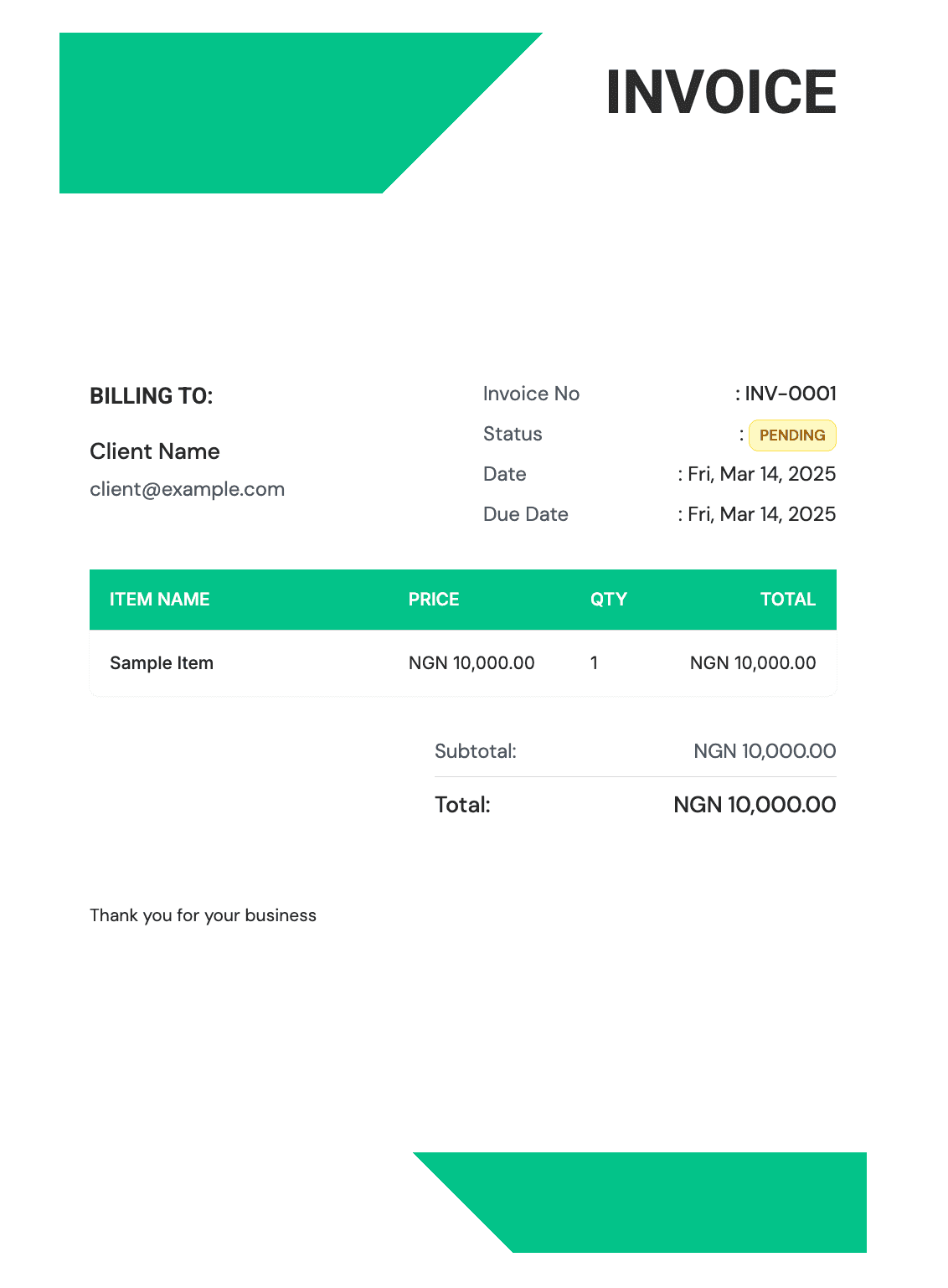The width and height of the screenshot is (948, 1288).
Task: Select the INV-0001 invoice number
Action: (790, 394)
